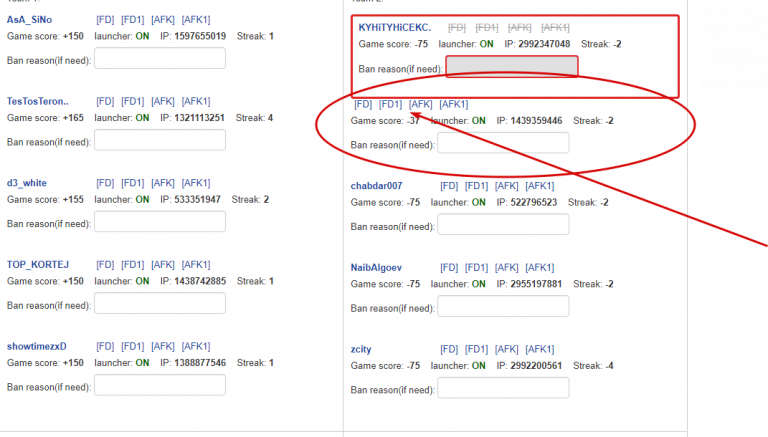
Task: Focus ban reason field under IP 1439359446
Action: 504,143
